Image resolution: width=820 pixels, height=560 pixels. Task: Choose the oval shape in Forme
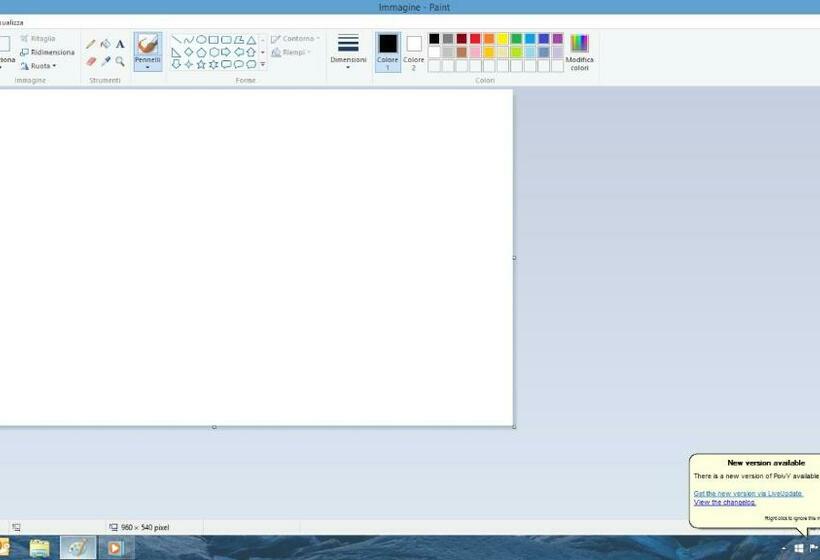[x=201, y=40]
